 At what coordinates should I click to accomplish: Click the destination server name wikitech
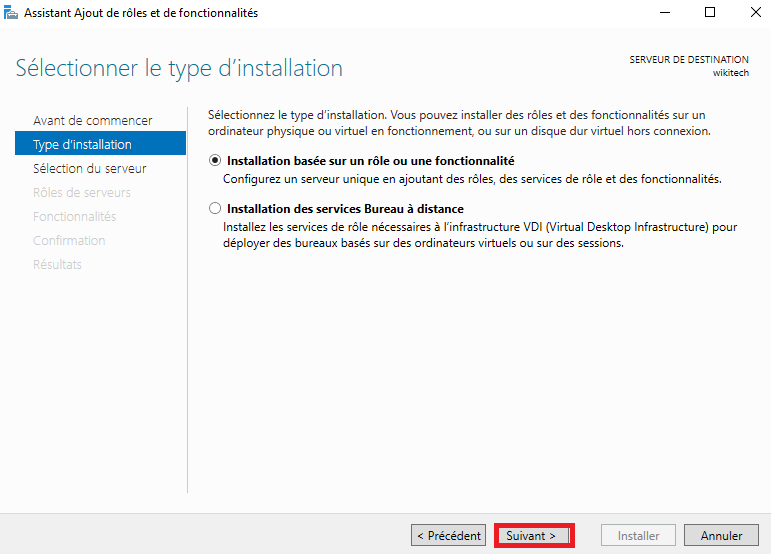point(729,73)
